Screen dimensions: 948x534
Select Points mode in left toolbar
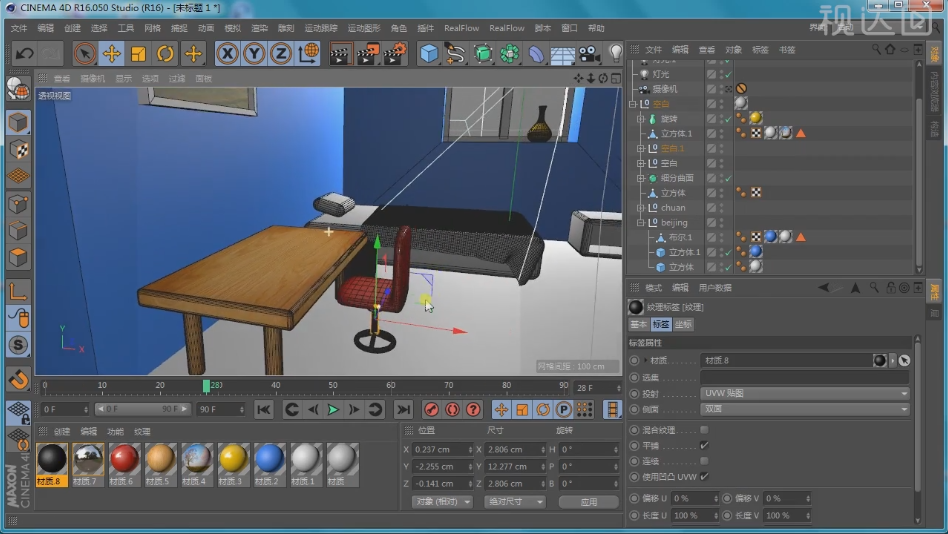pyautogui.click(x=18, y=204)
